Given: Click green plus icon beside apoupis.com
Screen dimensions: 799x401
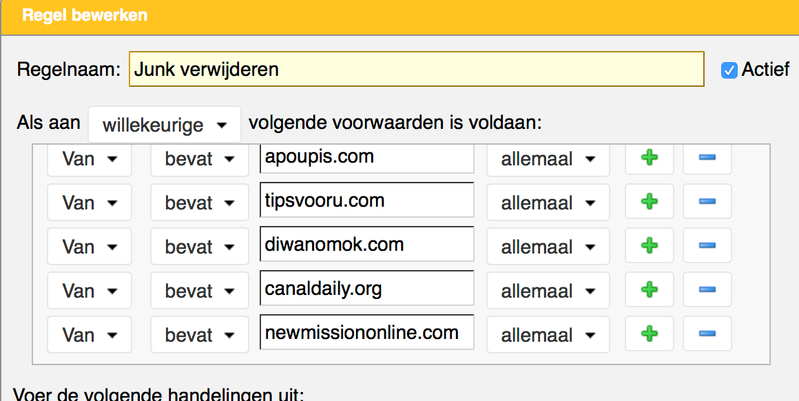Looking at the screenshot, I should (x=649, y=158).
